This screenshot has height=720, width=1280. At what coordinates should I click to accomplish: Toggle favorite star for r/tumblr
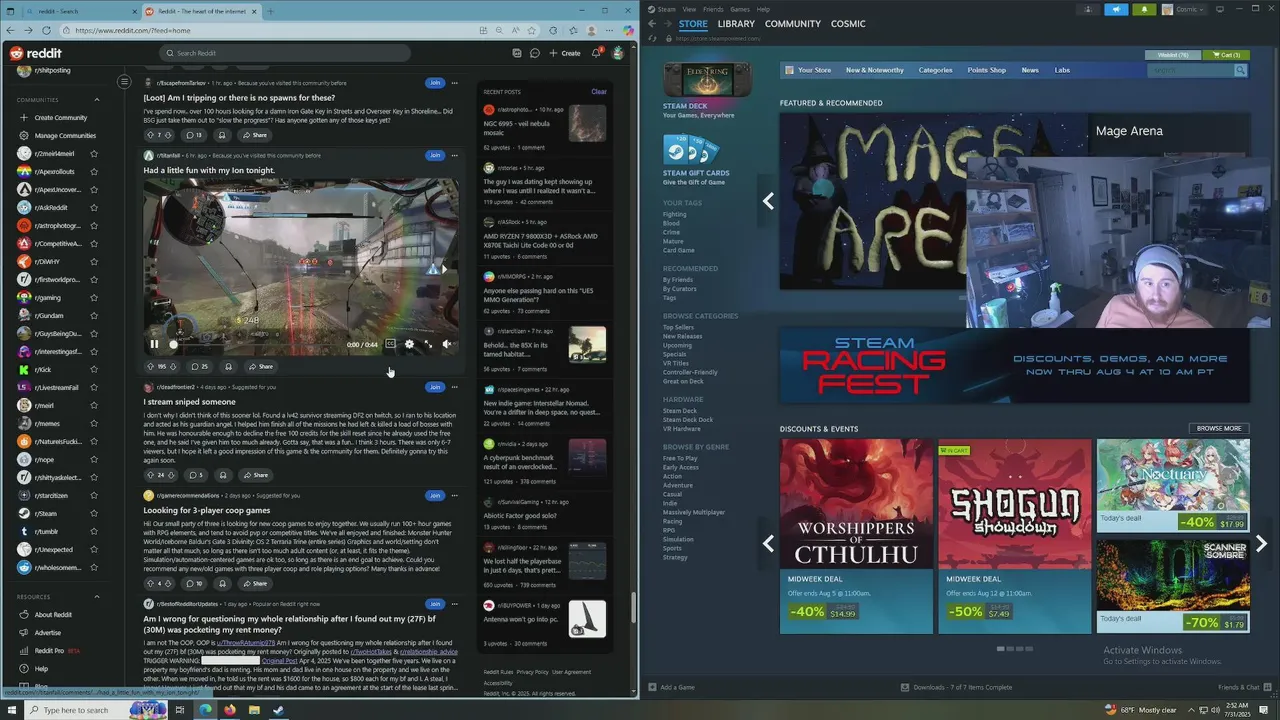click(x=94, y=531)
